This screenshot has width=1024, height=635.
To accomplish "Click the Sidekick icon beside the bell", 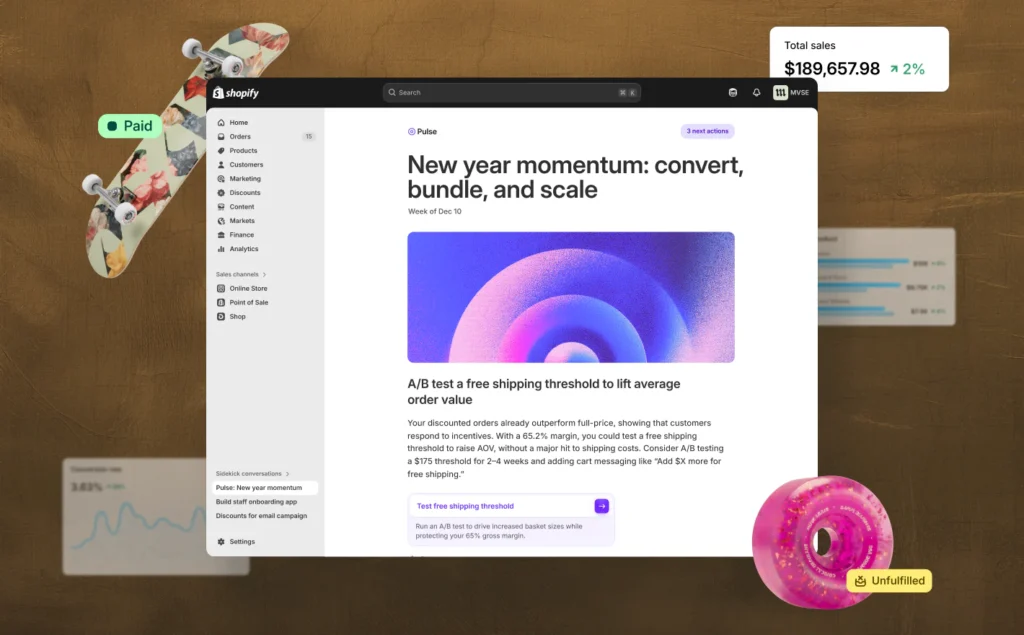I will tap(732, 93).
